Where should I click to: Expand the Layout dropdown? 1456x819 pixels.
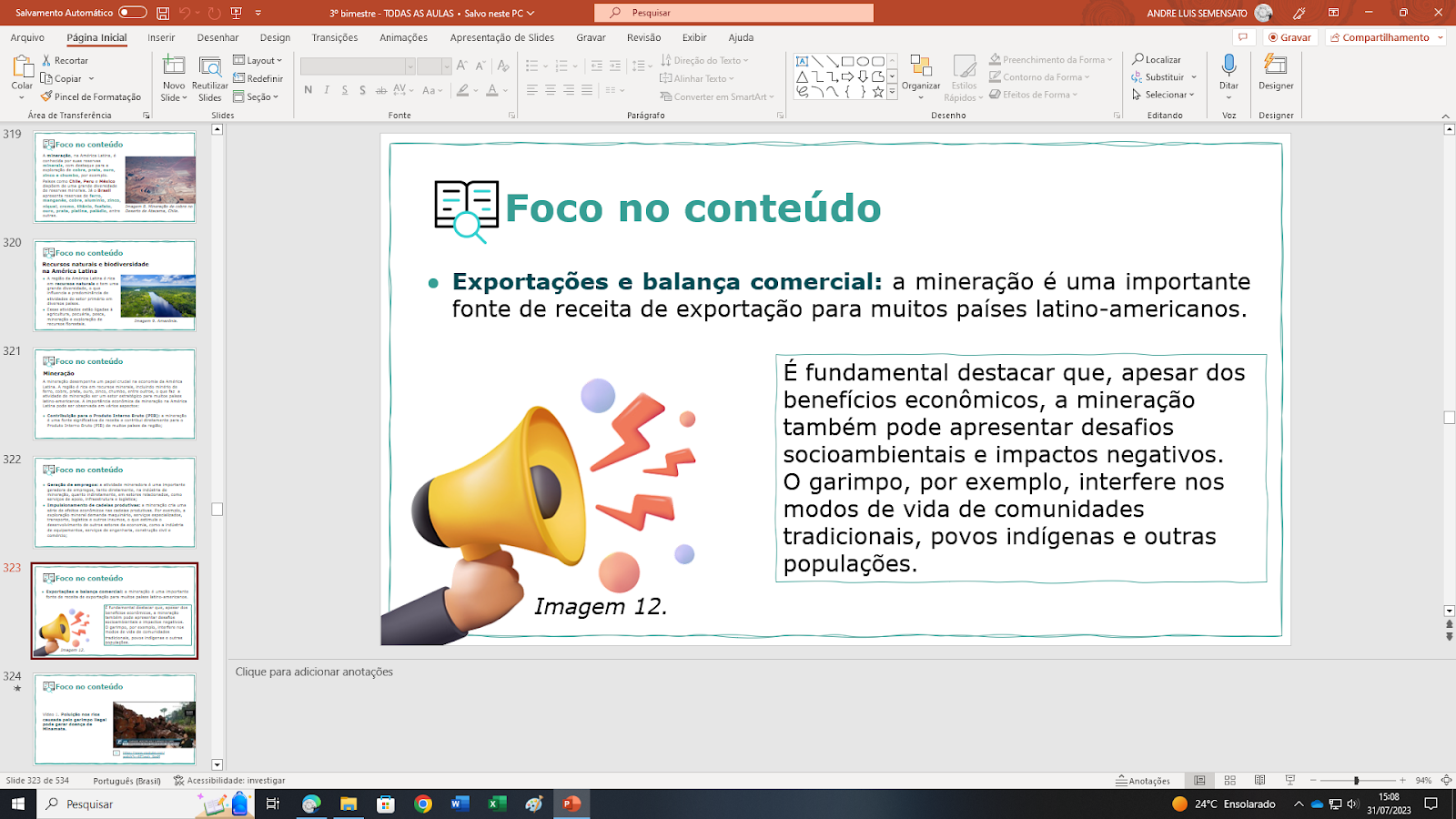(x=258, y=60)
